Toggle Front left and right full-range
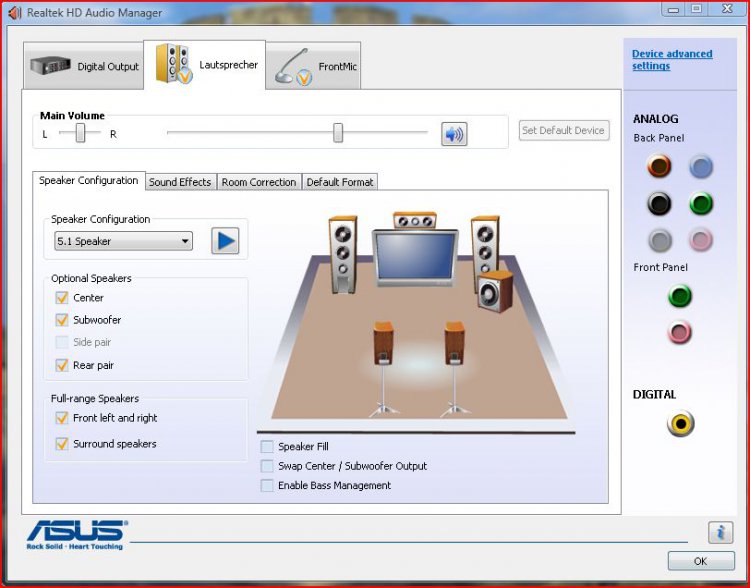This screenshot has width=750, height=588. [x=62, y=418]
